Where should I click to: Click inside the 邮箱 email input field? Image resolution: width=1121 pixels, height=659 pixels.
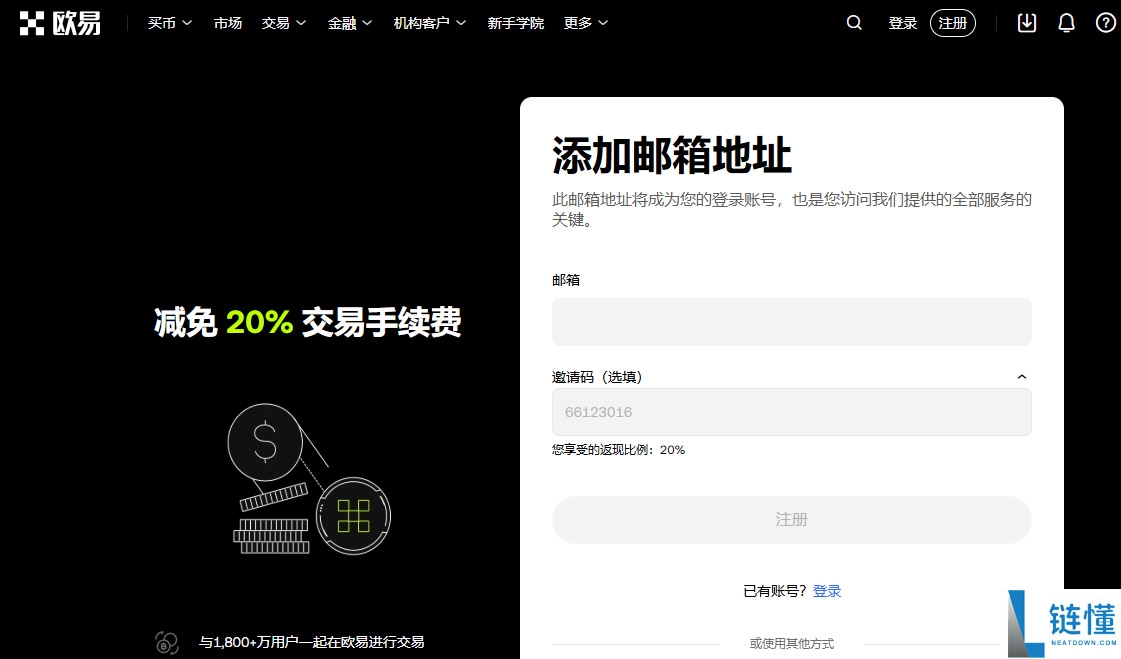[x=791, y=321]
